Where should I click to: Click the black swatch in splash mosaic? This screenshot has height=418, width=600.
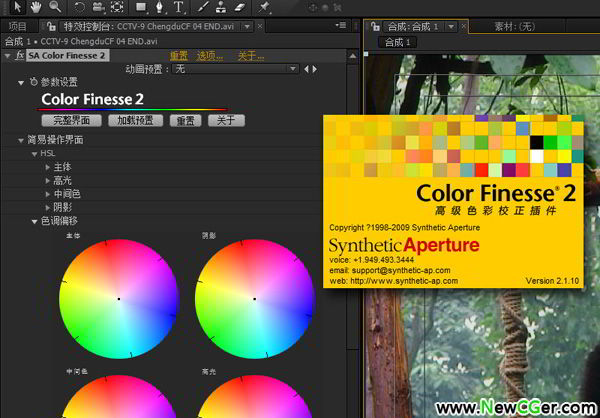click(x=536, y=142)
